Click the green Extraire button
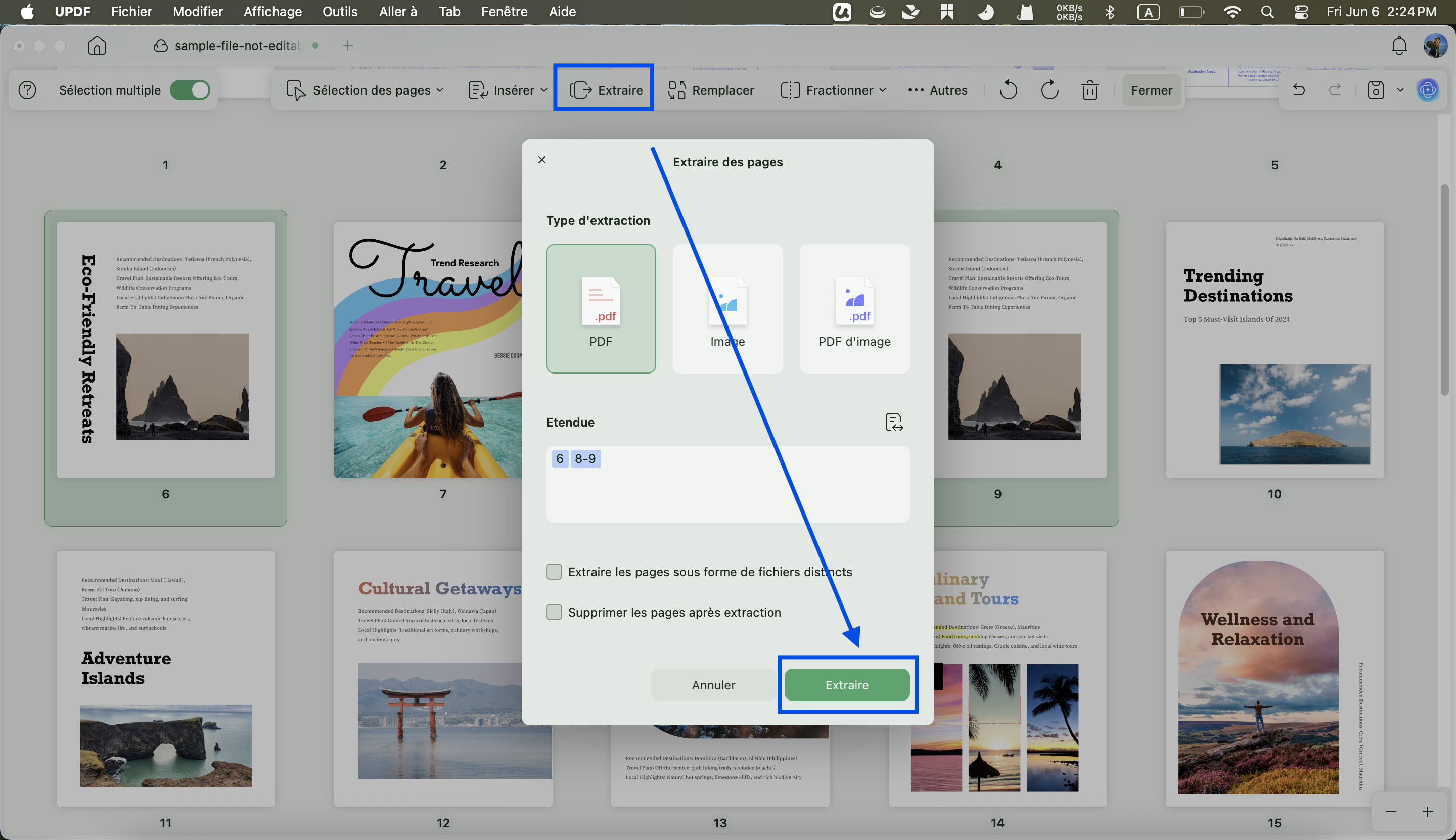Screen dimensions: 1456x840 [x=847, y=685]
